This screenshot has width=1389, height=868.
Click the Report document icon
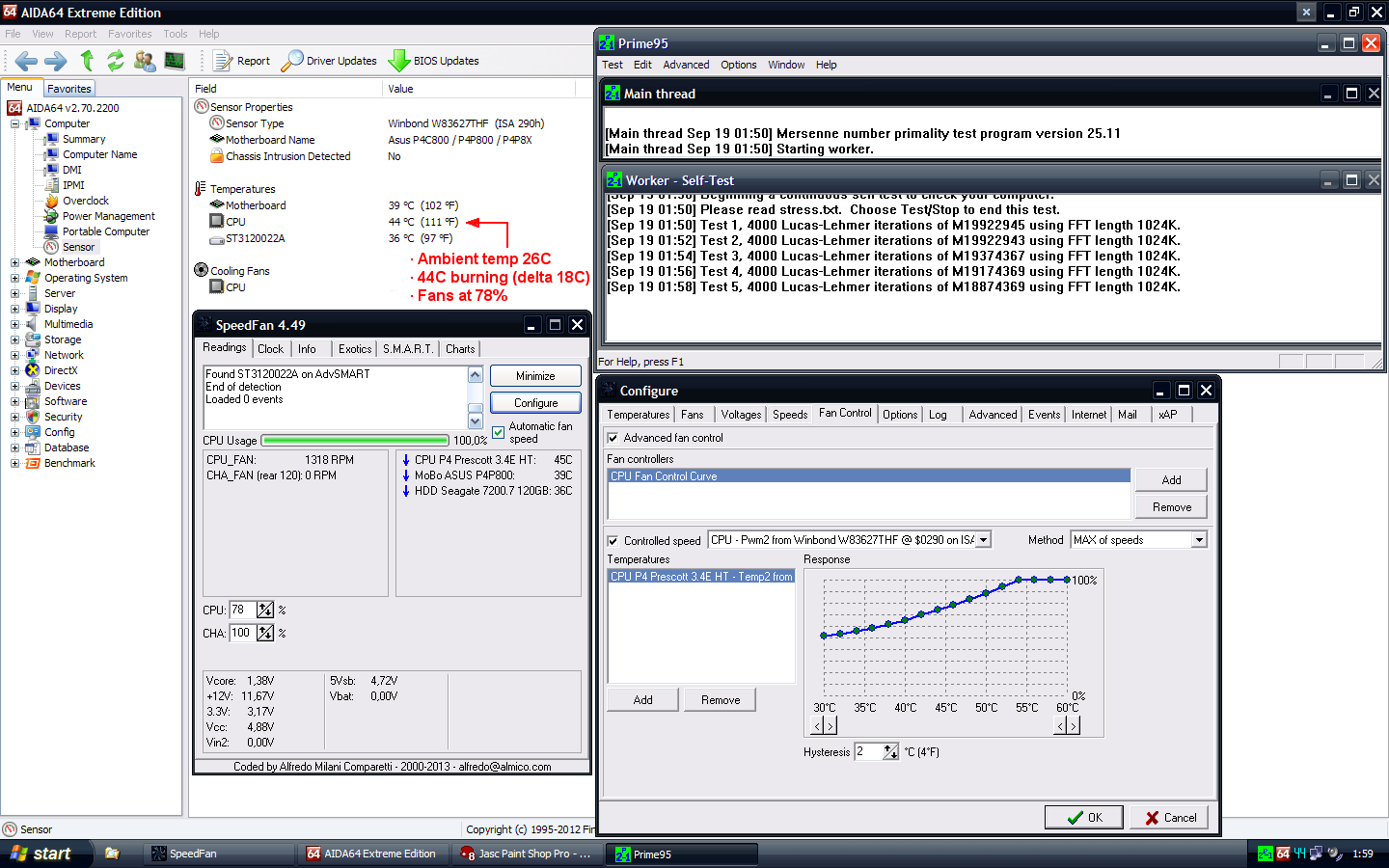[223, 61]
